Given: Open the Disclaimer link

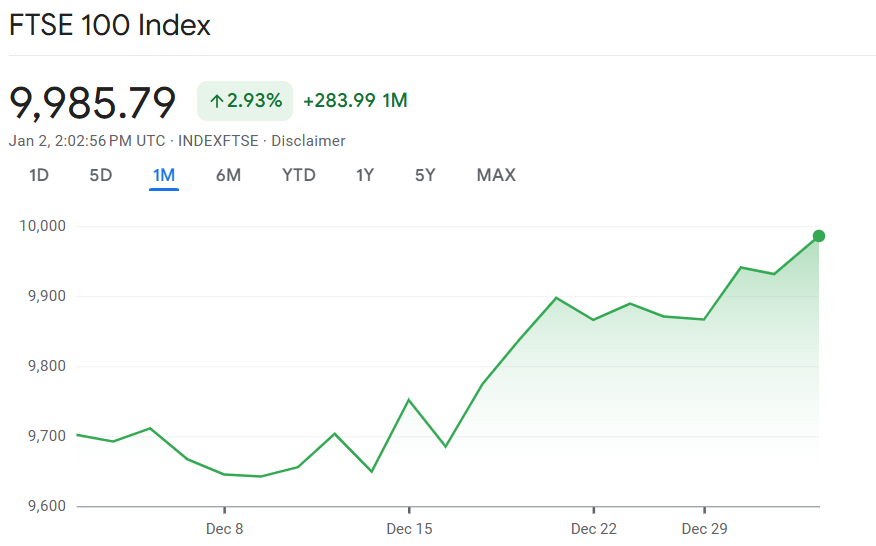Looking at the screenshot, I should pyautogui.click(x=308, y=141).
